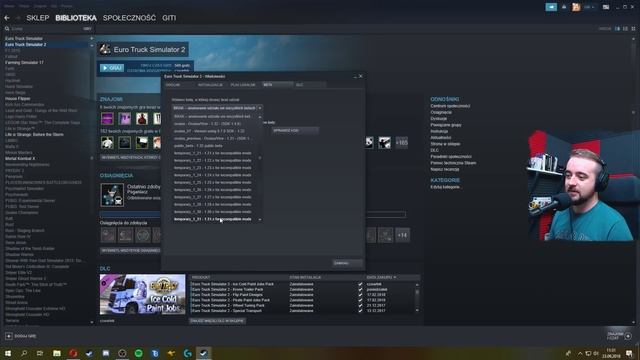Open the Windows notification center icon
The image size is (640, 360).
(x=629, y=353)
